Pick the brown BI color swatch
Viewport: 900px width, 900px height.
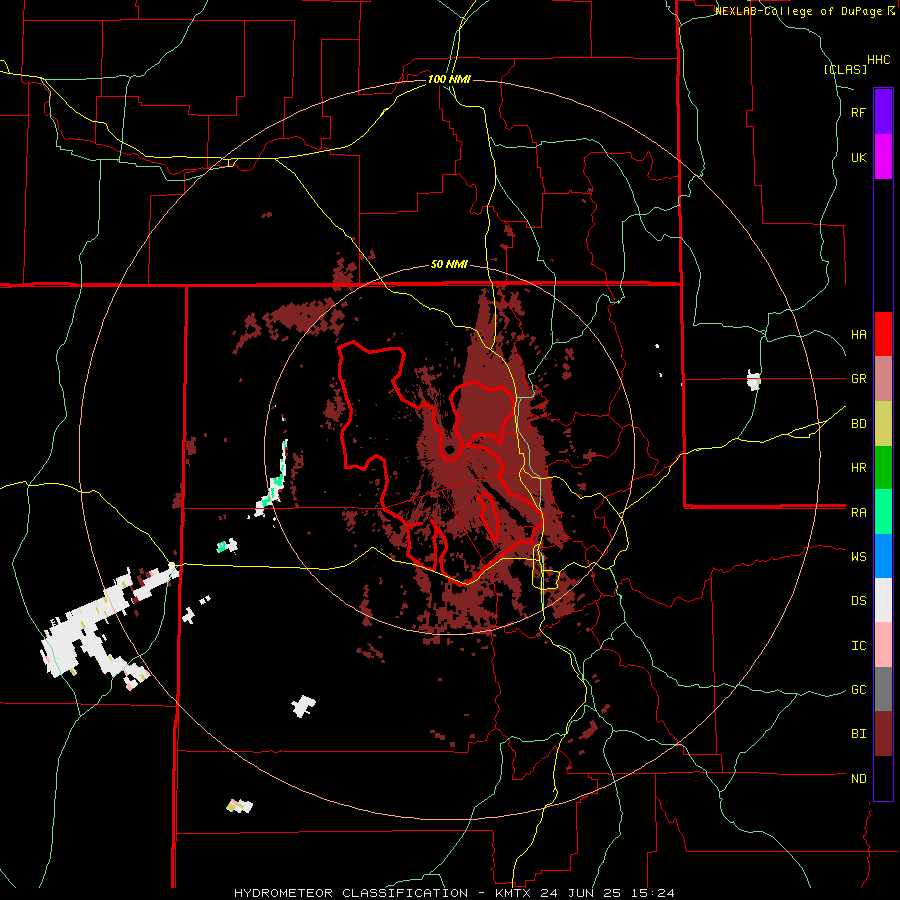(883, 734)
